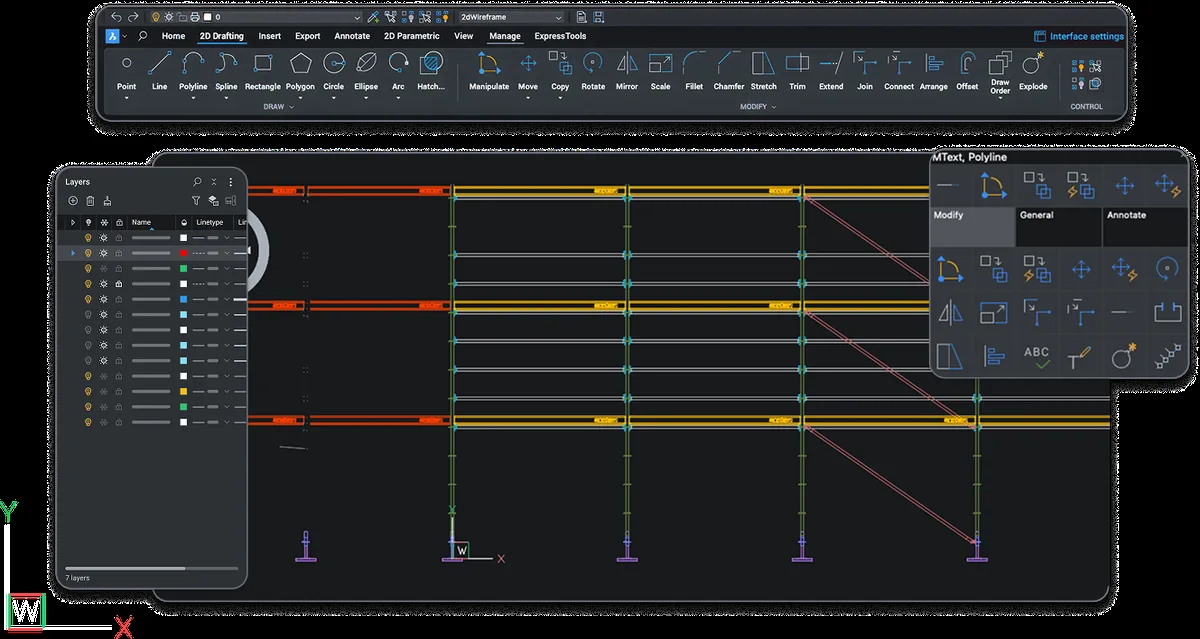Click the ABC spell check quad icon
Viewport: 1200px width, 639px height.
click(1037, 356)
